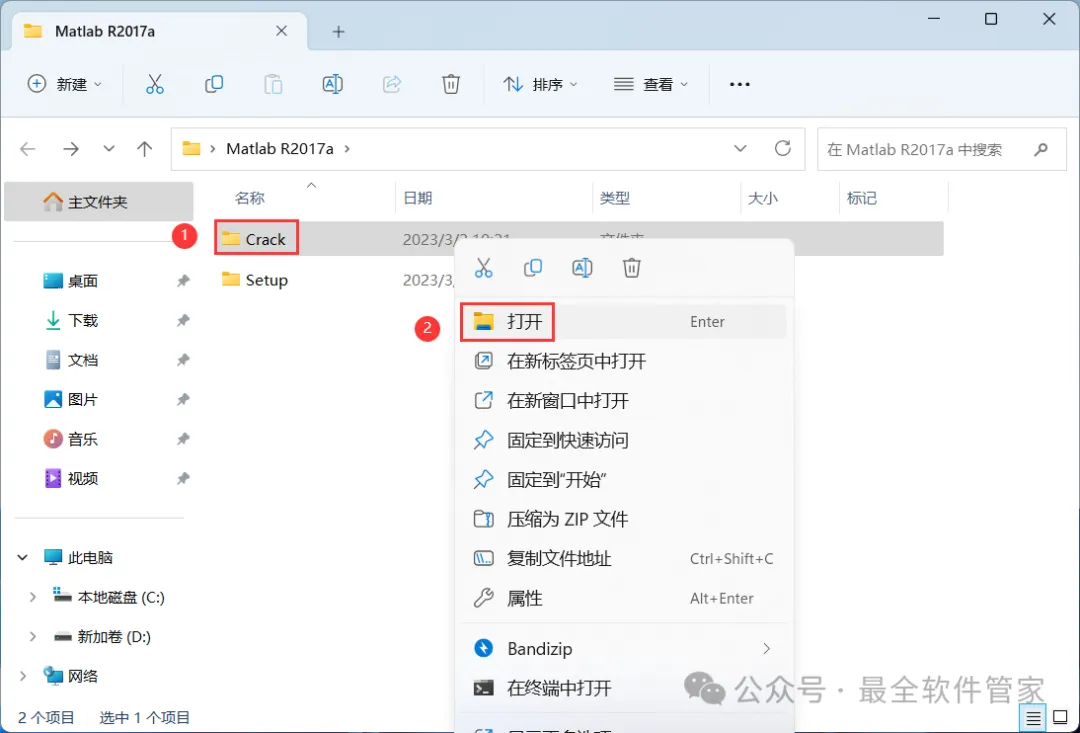Choose 打开 (Open) in context menu

[x=623, y=322]
